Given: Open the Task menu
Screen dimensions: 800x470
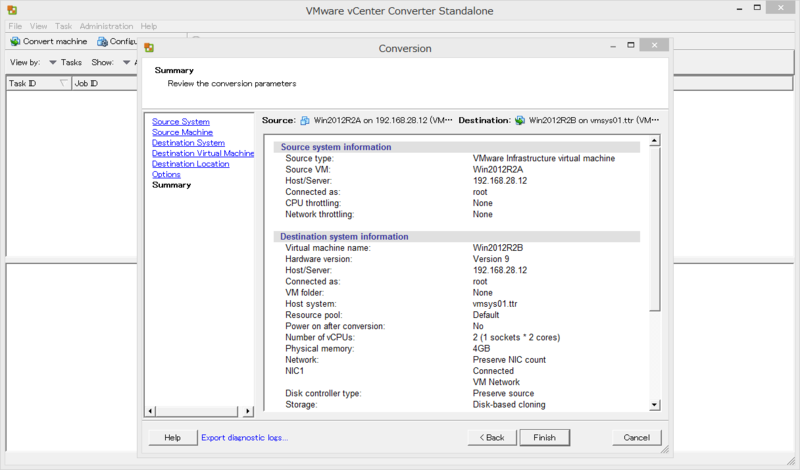Looking at the screenshot, I should click(64, 26).
